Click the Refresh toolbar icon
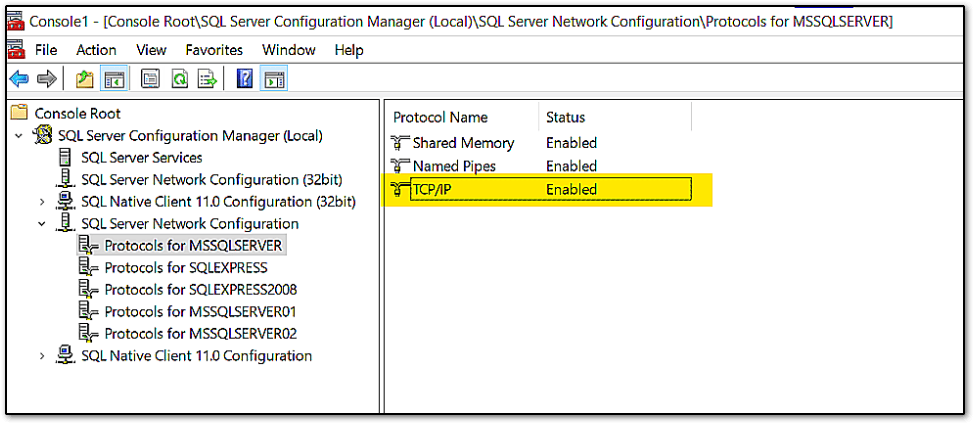This screenshot has height=424, width=974. (x=179, y=78)
